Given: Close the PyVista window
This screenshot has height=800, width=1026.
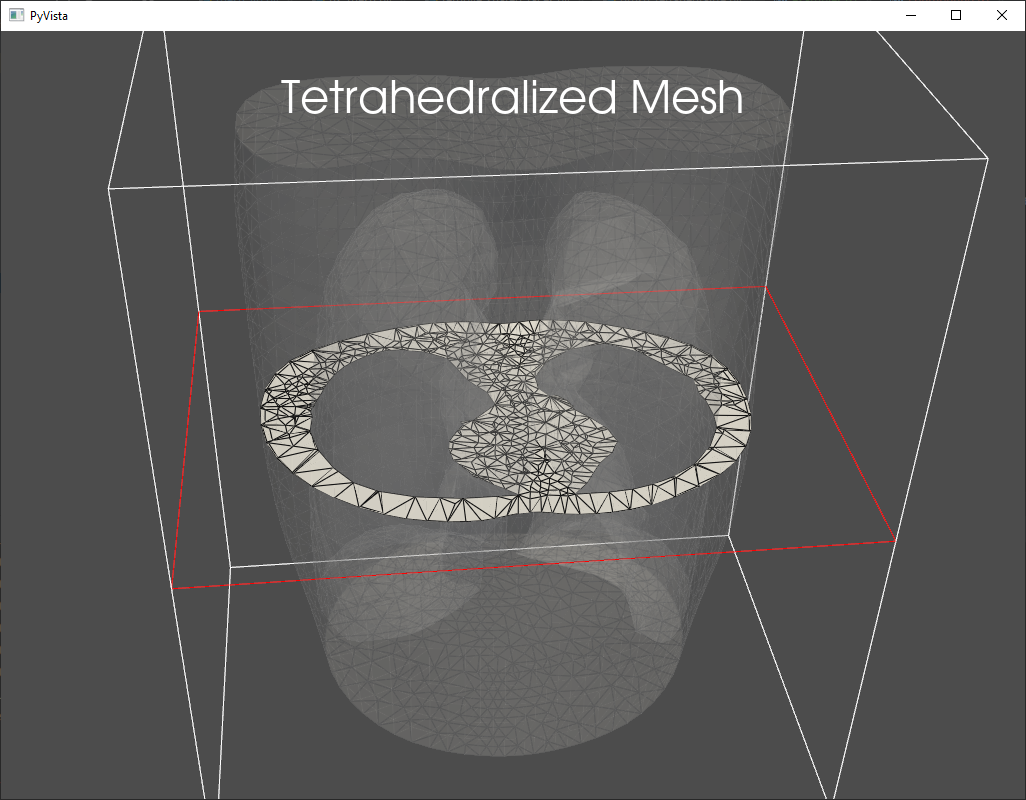Looking at the screenshot, I should 1002,15.
